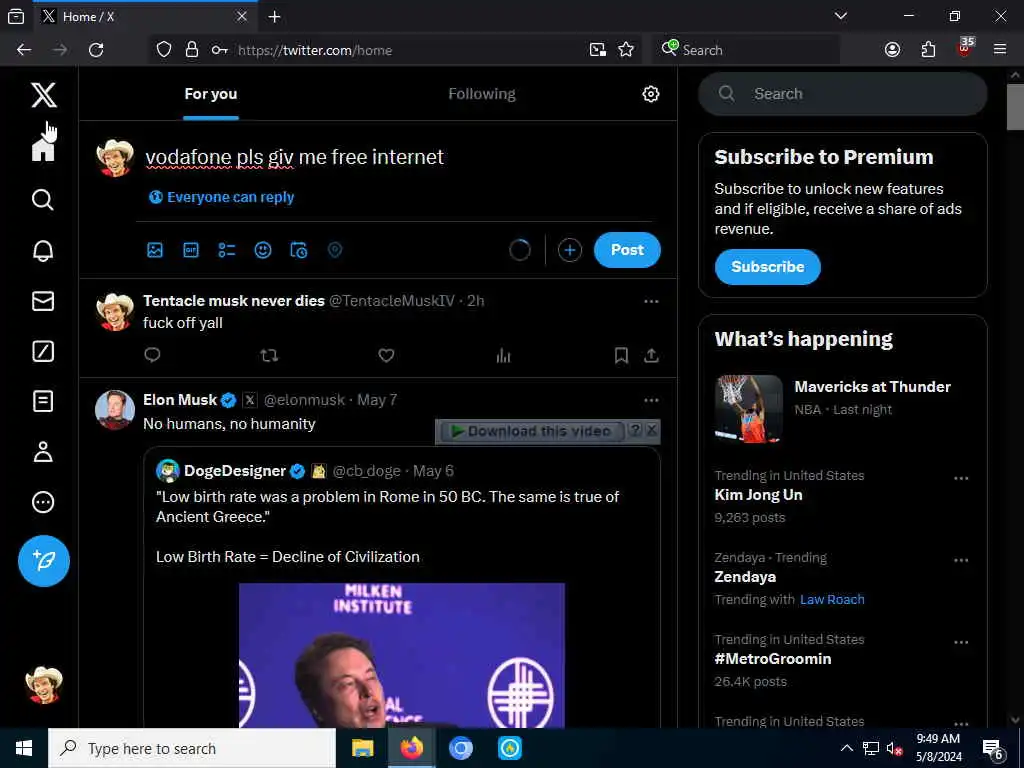The width and height of the screenshot is (1024, 768).
Task: Schedule the post with calendar icon
Action: 298,250
